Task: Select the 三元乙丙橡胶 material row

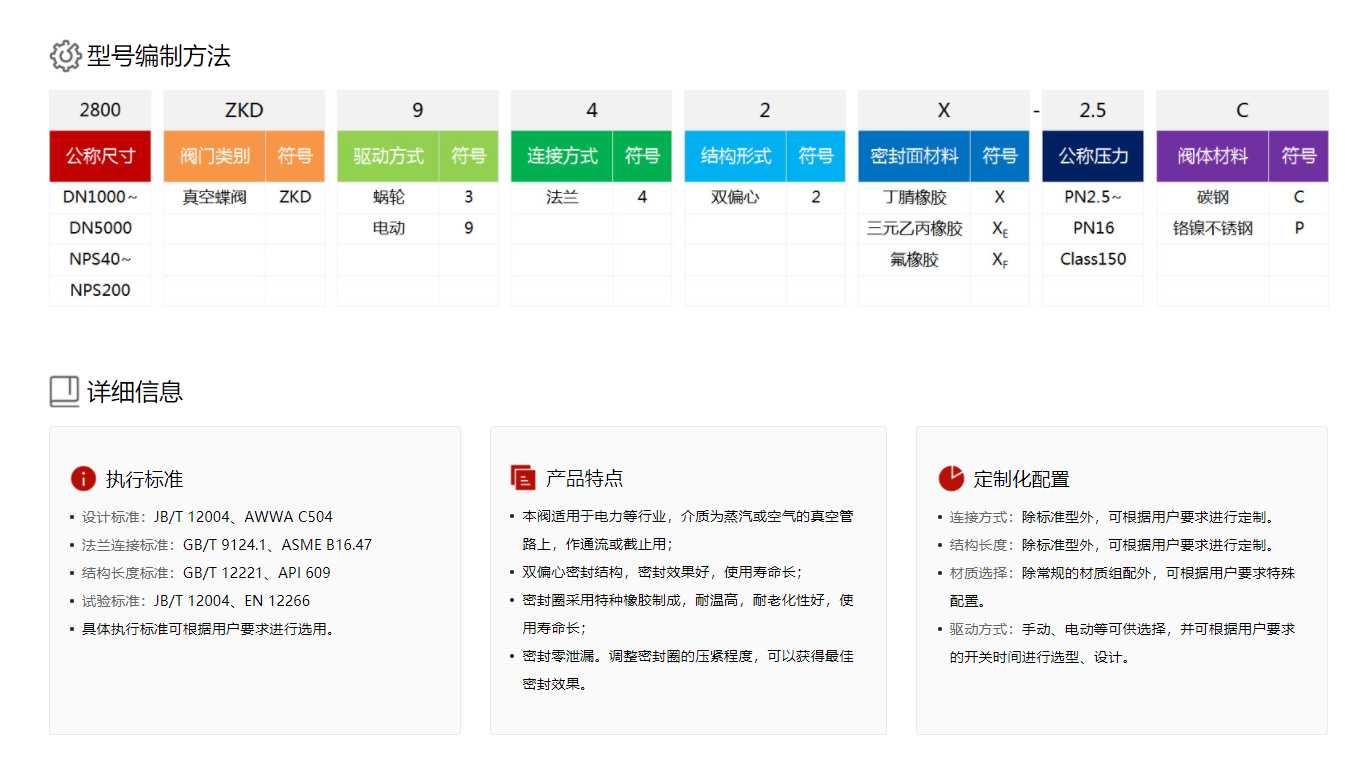Action: 914,229
